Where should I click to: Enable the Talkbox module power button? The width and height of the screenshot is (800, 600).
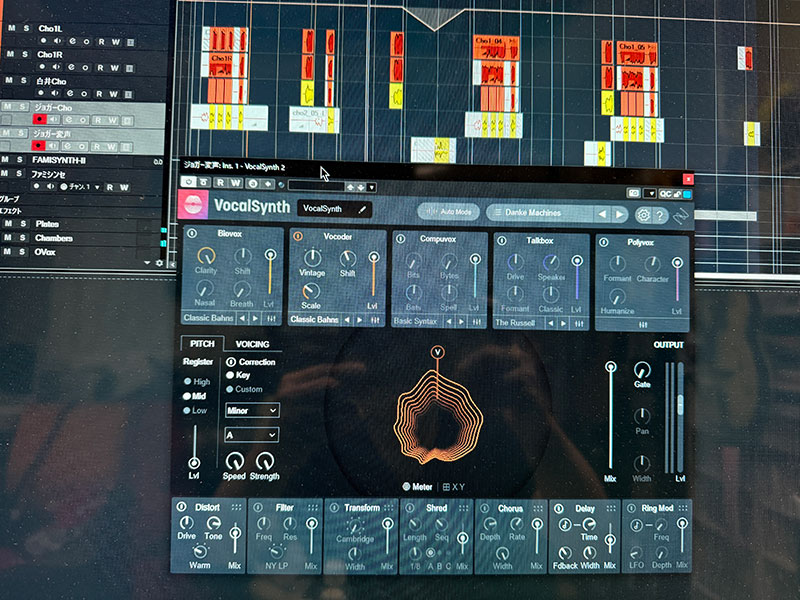(502, 240)
